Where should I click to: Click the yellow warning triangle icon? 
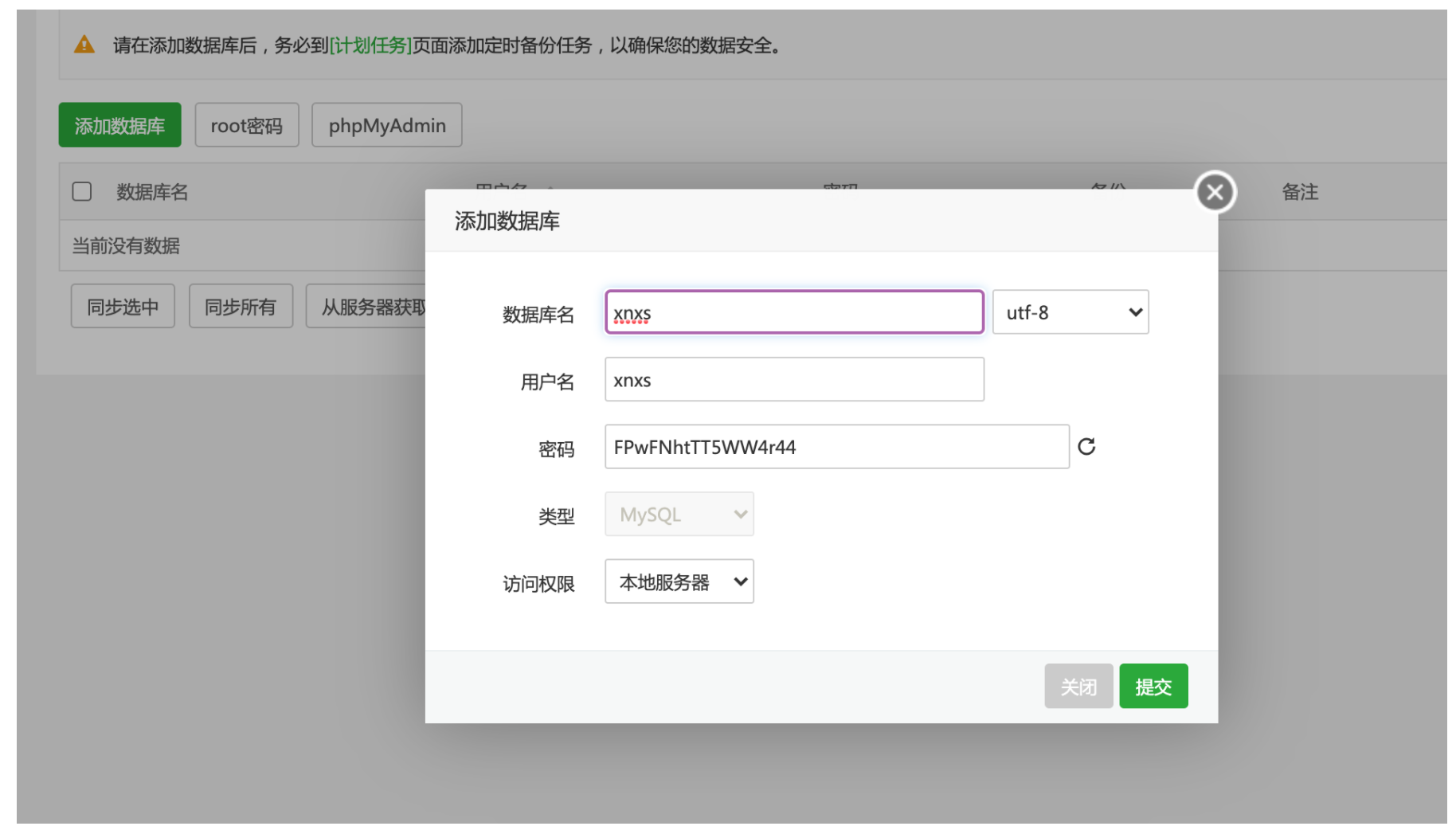(83, 45)
